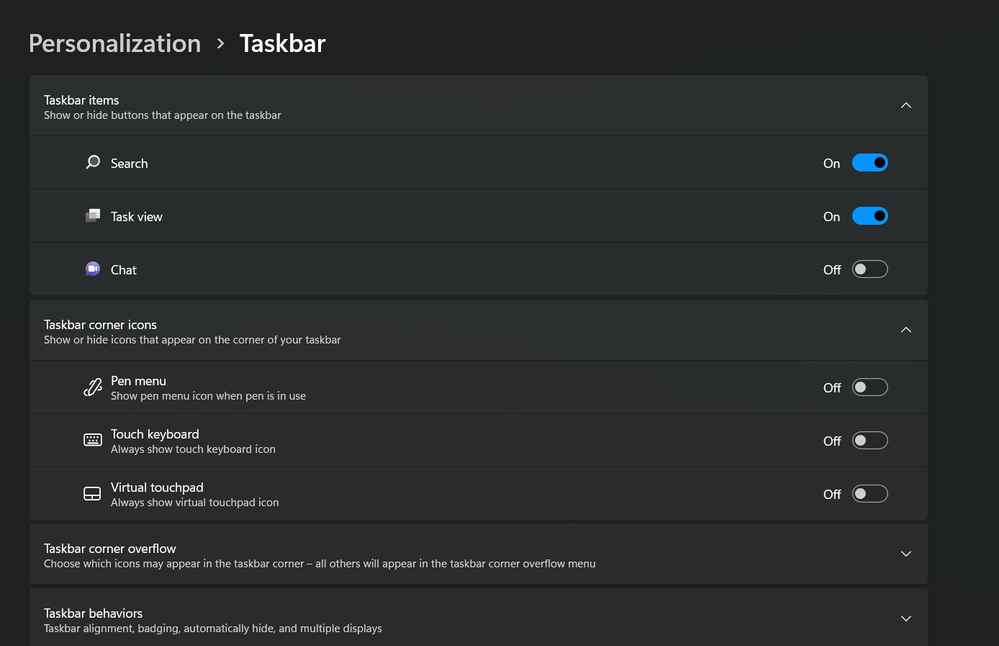Disable the Task view toggle
Viewport: 999px width, 646px height.
pyautogui.click(x=869, y=216)
